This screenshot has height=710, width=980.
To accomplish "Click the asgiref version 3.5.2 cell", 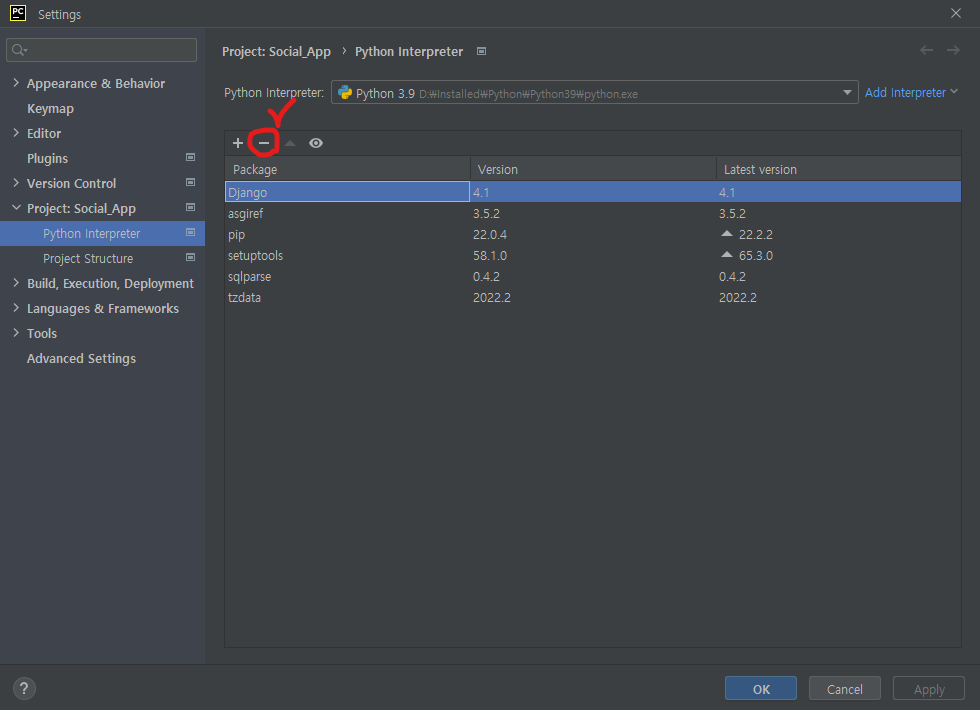I will click(x=486, y=213).
